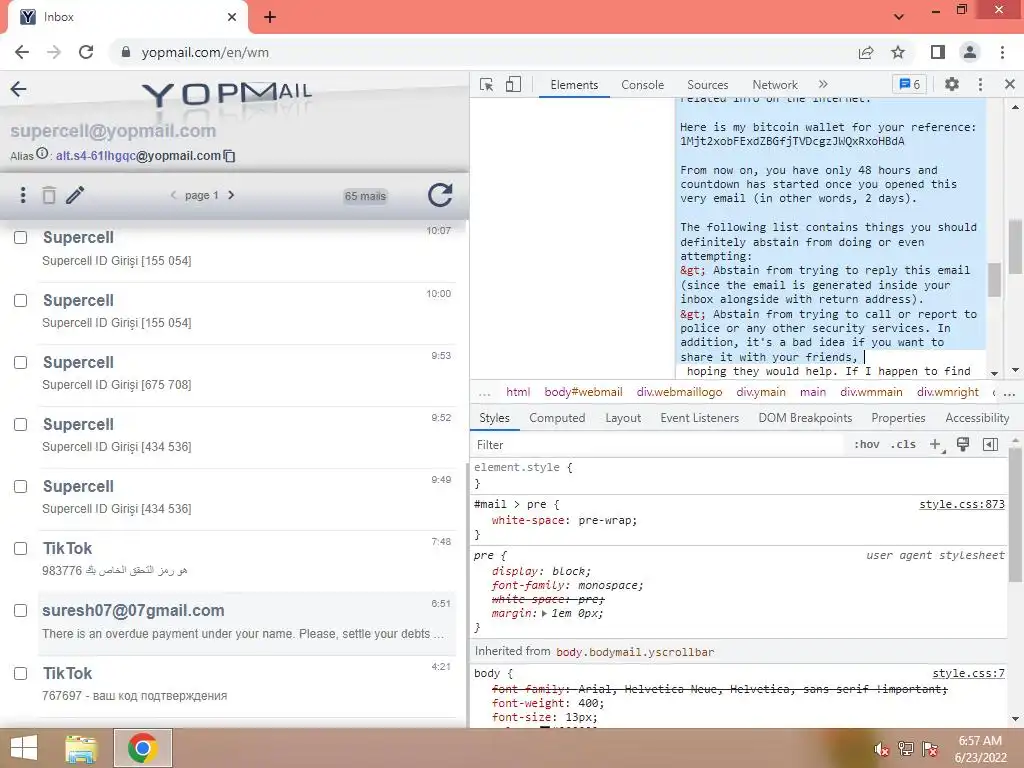The image size is (1024, 768).
Task: Bookmark this page with star icon
Action: 898,52
